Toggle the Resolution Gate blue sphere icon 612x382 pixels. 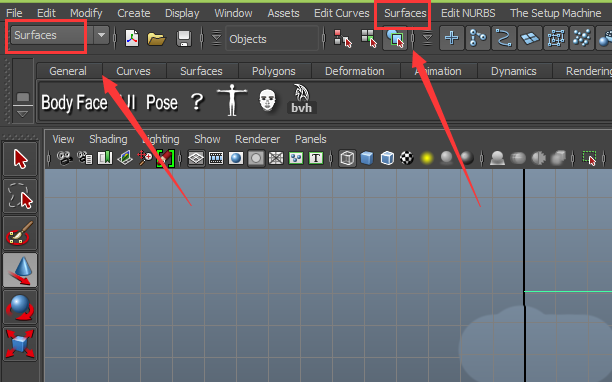tap(236, 158)
